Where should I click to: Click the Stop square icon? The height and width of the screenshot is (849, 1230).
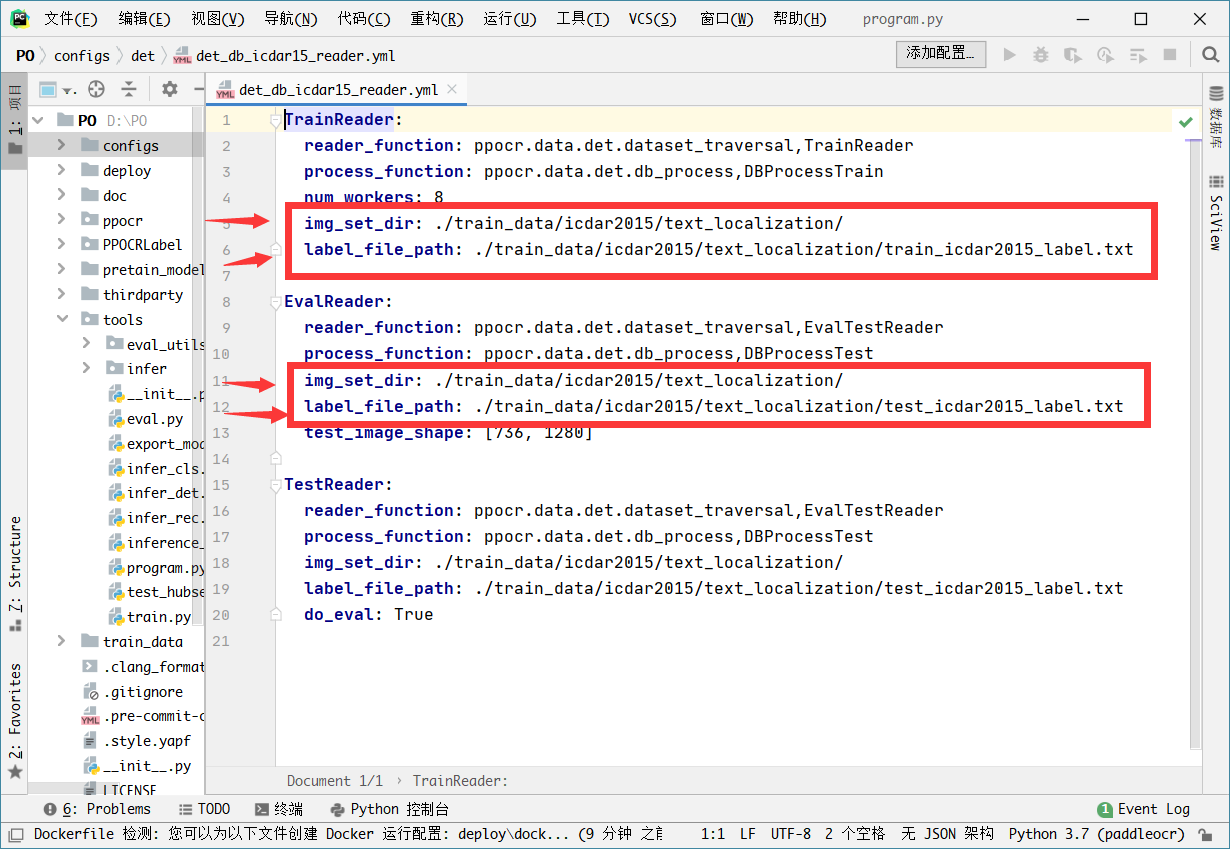coord(1169,55)
